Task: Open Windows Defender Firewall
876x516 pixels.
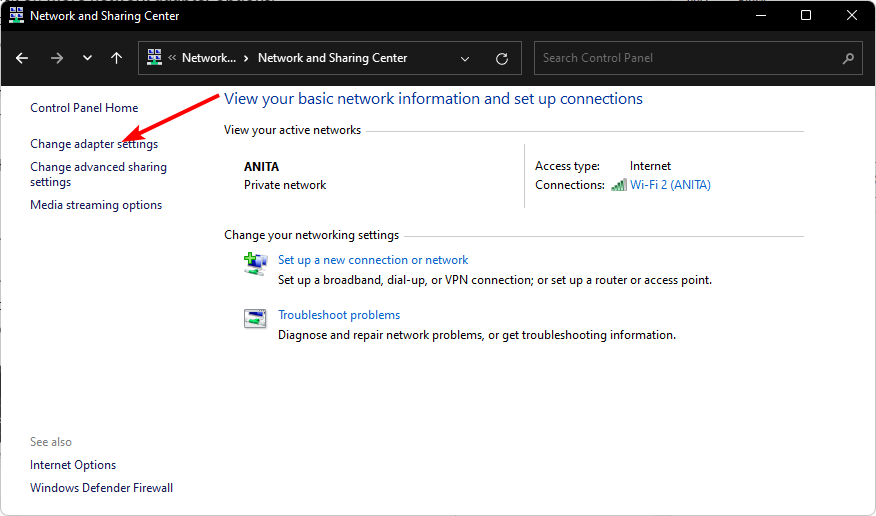Action: tap(101, 488)
